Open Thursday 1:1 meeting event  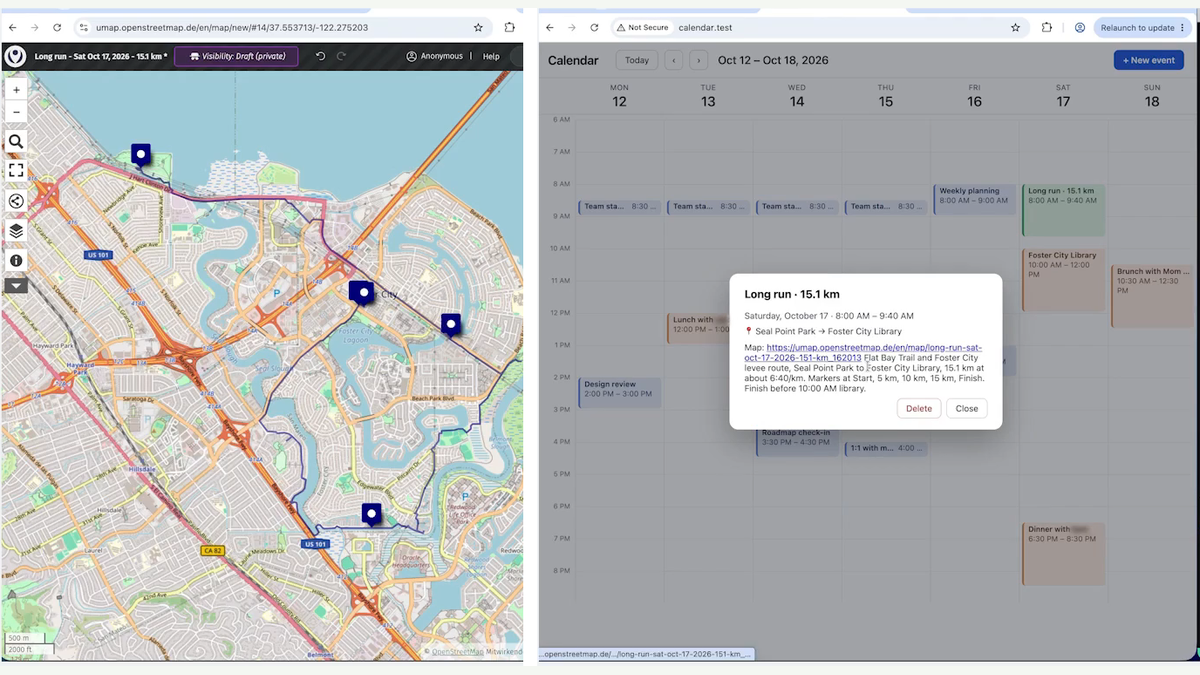(885, 448)
